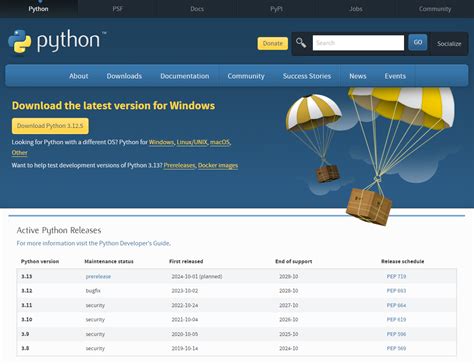Focus the Search input field
The height and width of the screenshot is (364, 474).
pyautogui.click(x=358, y=43)
